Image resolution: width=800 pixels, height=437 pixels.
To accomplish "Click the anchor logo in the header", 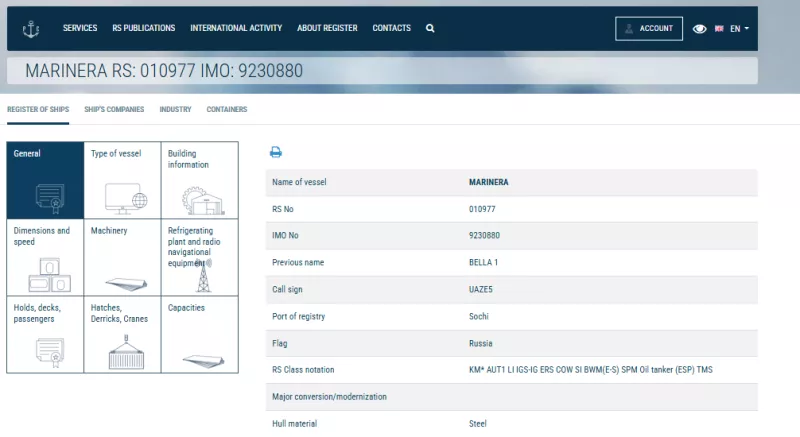I will click(31, 29).
